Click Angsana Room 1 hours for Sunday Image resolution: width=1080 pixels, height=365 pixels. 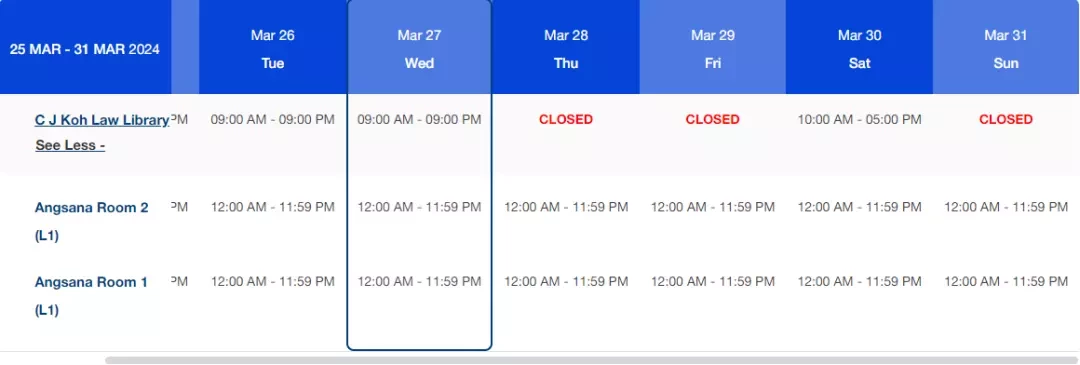pyautogui.click(x=1006, y=281)
